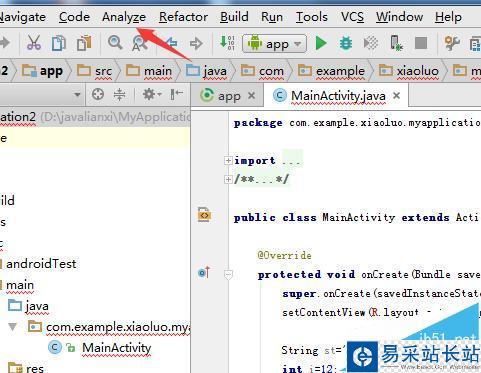
Task: Open the project view type dropdown
Action: [x=77, y=95]
